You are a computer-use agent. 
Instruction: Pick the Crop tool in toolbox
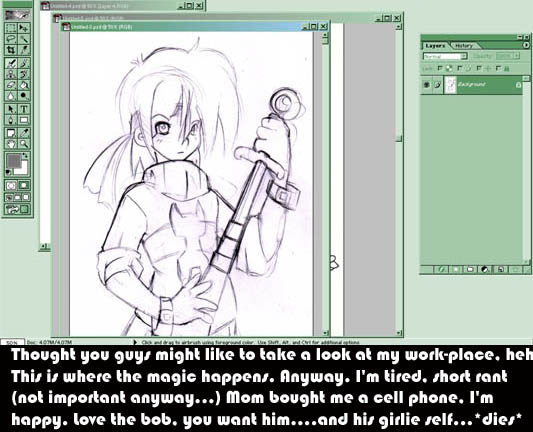(11, 50)
